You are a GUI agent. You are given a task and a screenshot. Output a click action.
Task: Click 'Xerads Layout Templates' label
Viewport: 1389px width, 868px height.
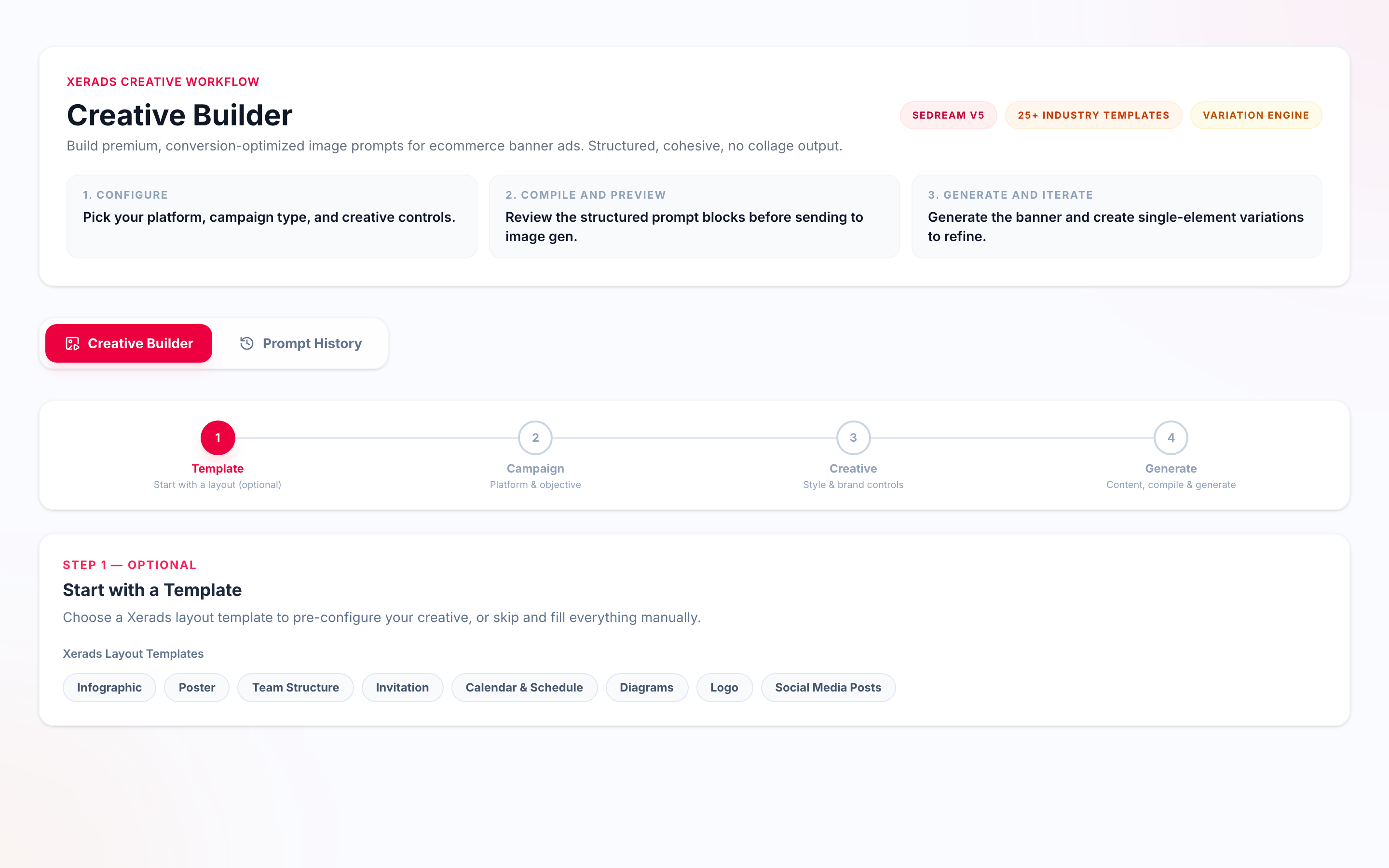click(133, 653)
